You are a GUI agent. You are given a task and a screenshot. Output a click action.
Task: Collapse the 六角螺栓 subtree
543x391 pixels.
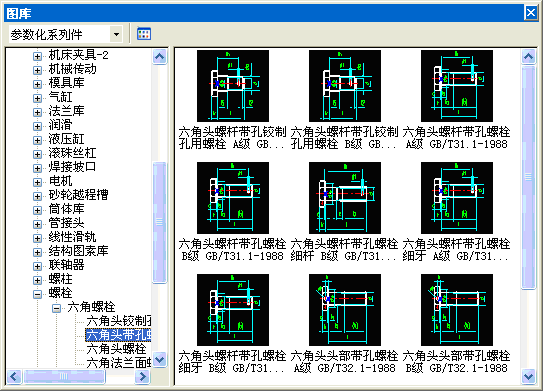tap(56, 308)
